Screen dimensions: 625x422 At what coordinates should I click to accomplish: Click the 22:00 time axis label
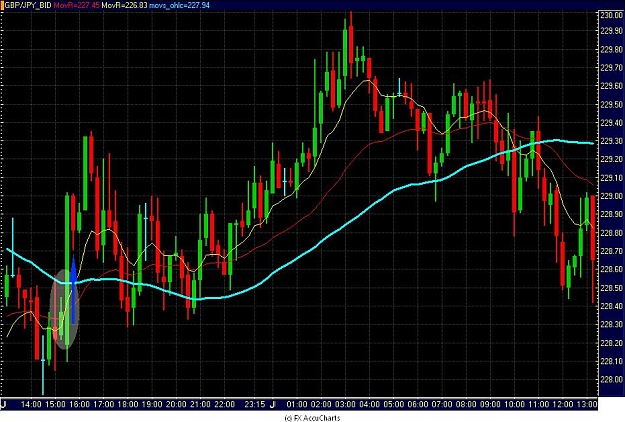click(x=225, y=404)
